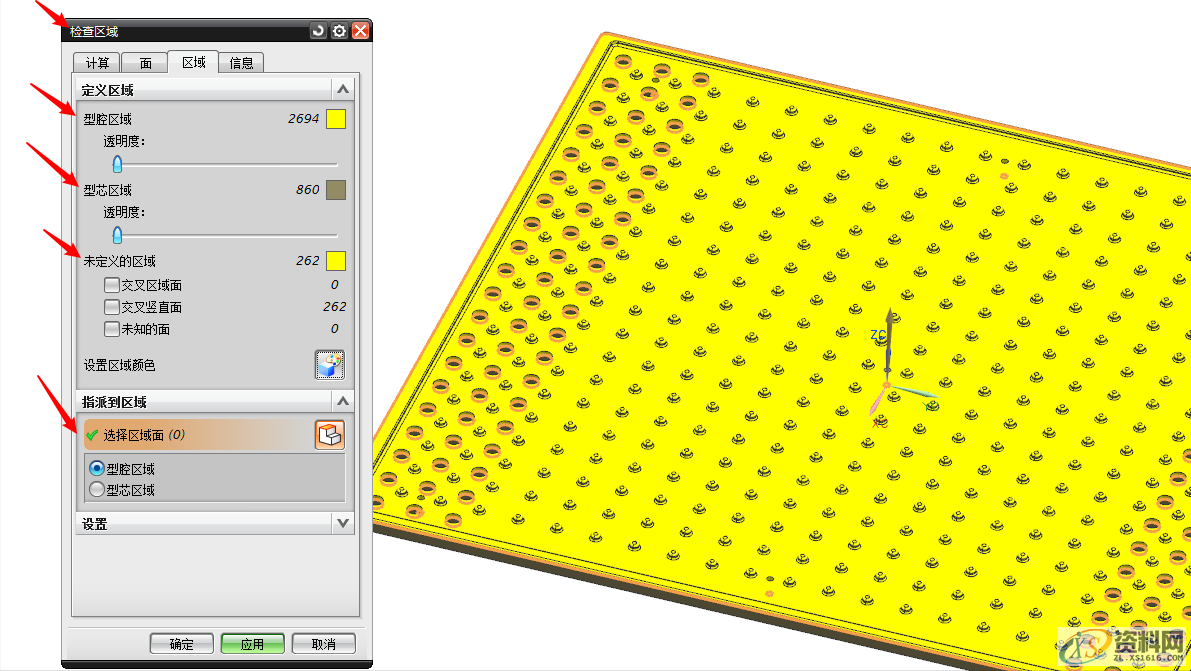1191x671 pixels.
Task: Tick the 未知的面 checkbox
Action: pos(112,329)
